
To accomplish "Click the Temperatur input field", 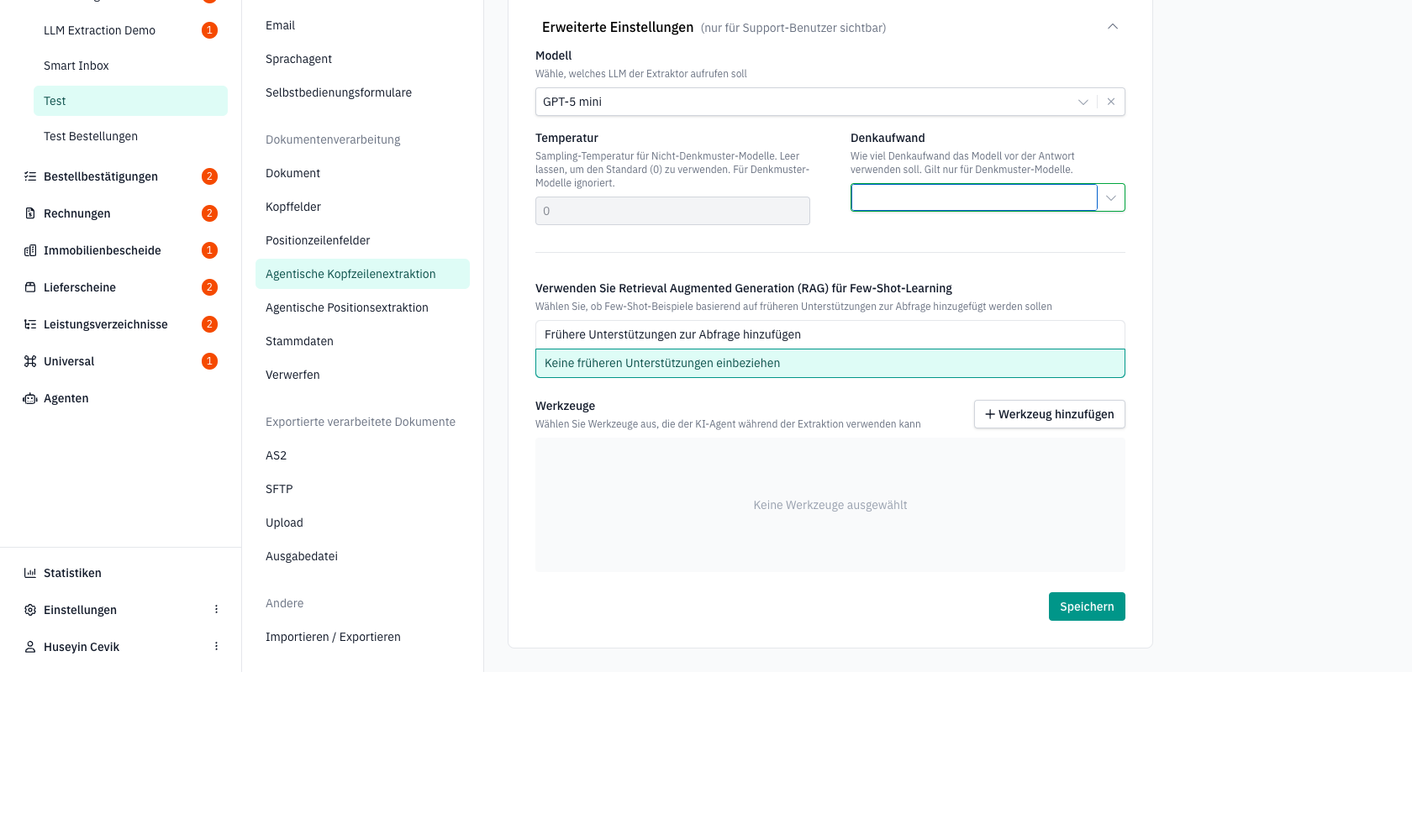I will click(672, 211).
